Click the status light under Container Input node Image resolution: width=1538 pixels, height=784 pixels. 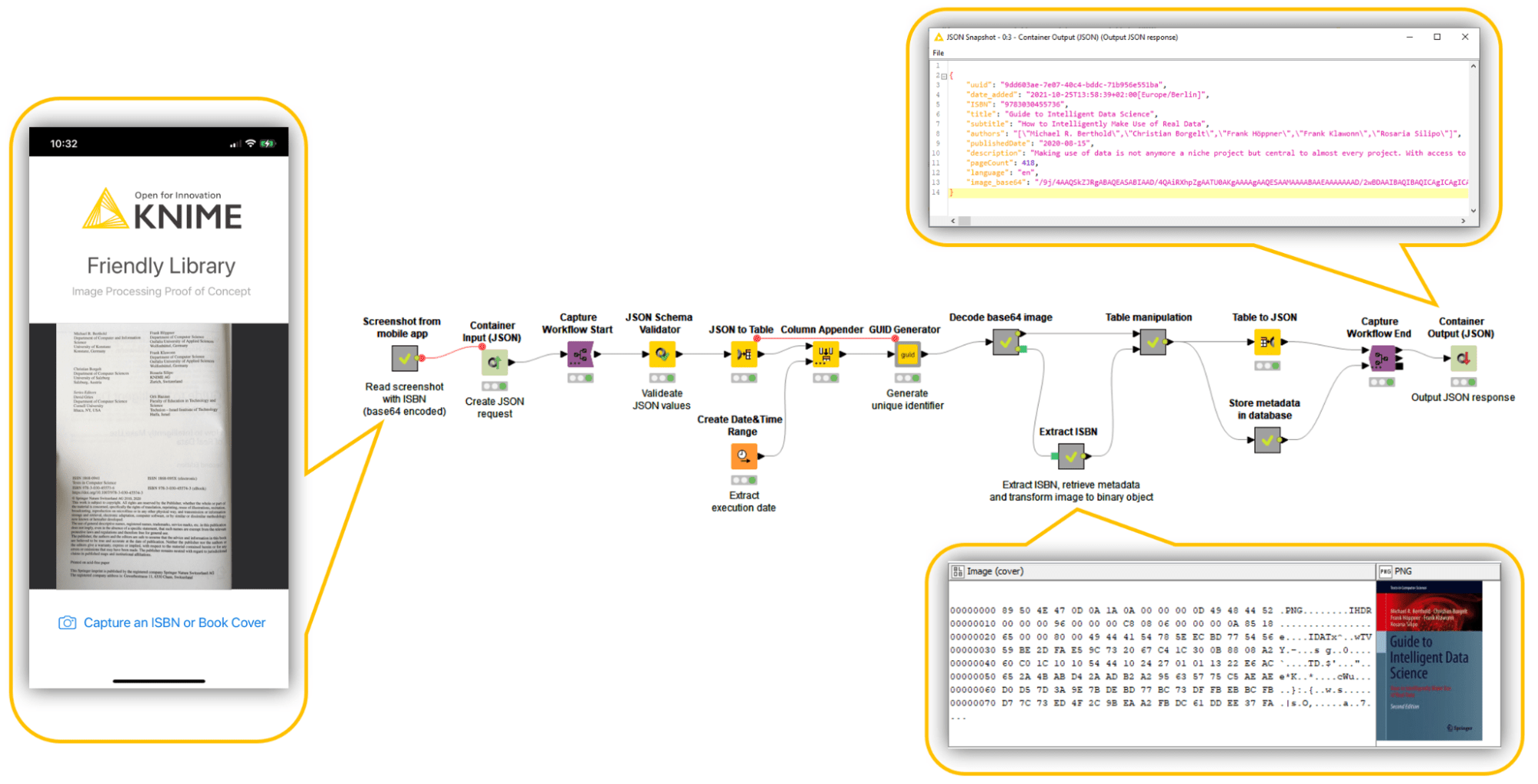pos(494,386)
